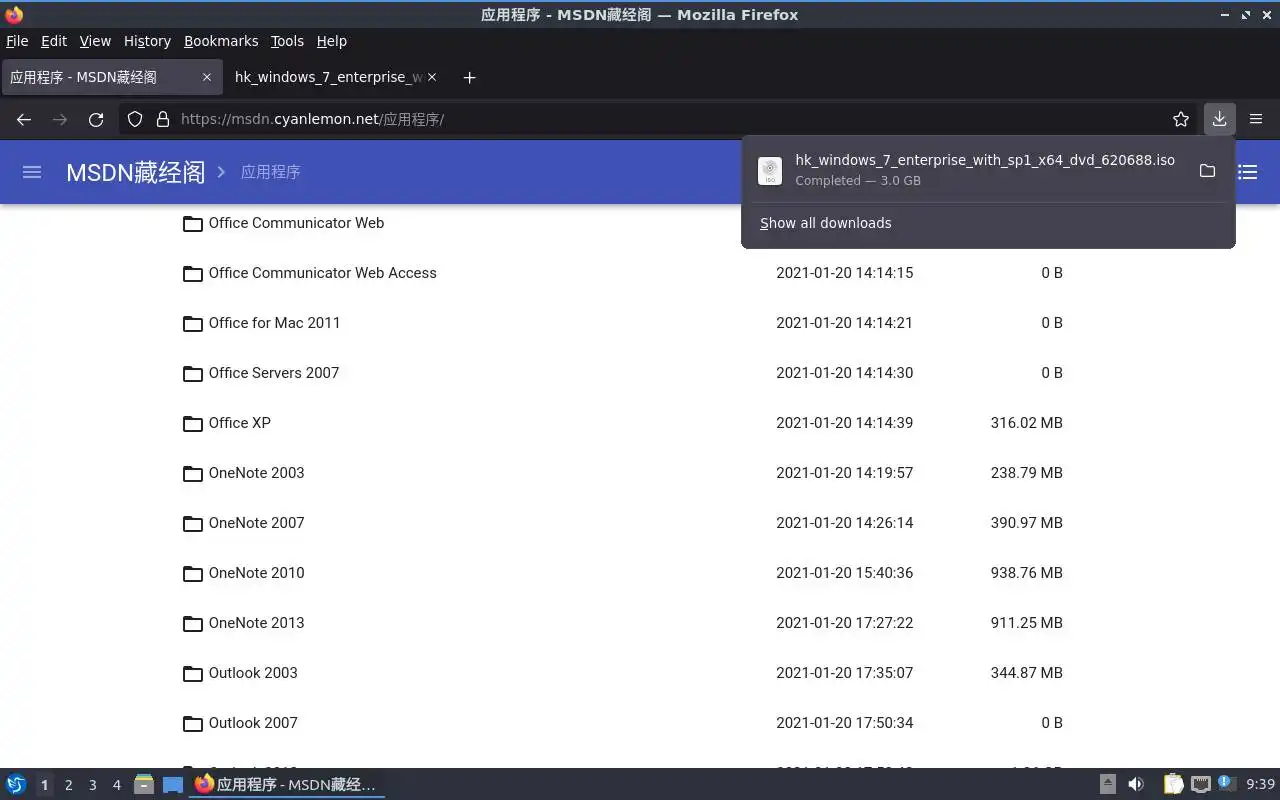Click folder icon of Office XP
This screenshot has width=1280, height=800.
coord(193,424)
